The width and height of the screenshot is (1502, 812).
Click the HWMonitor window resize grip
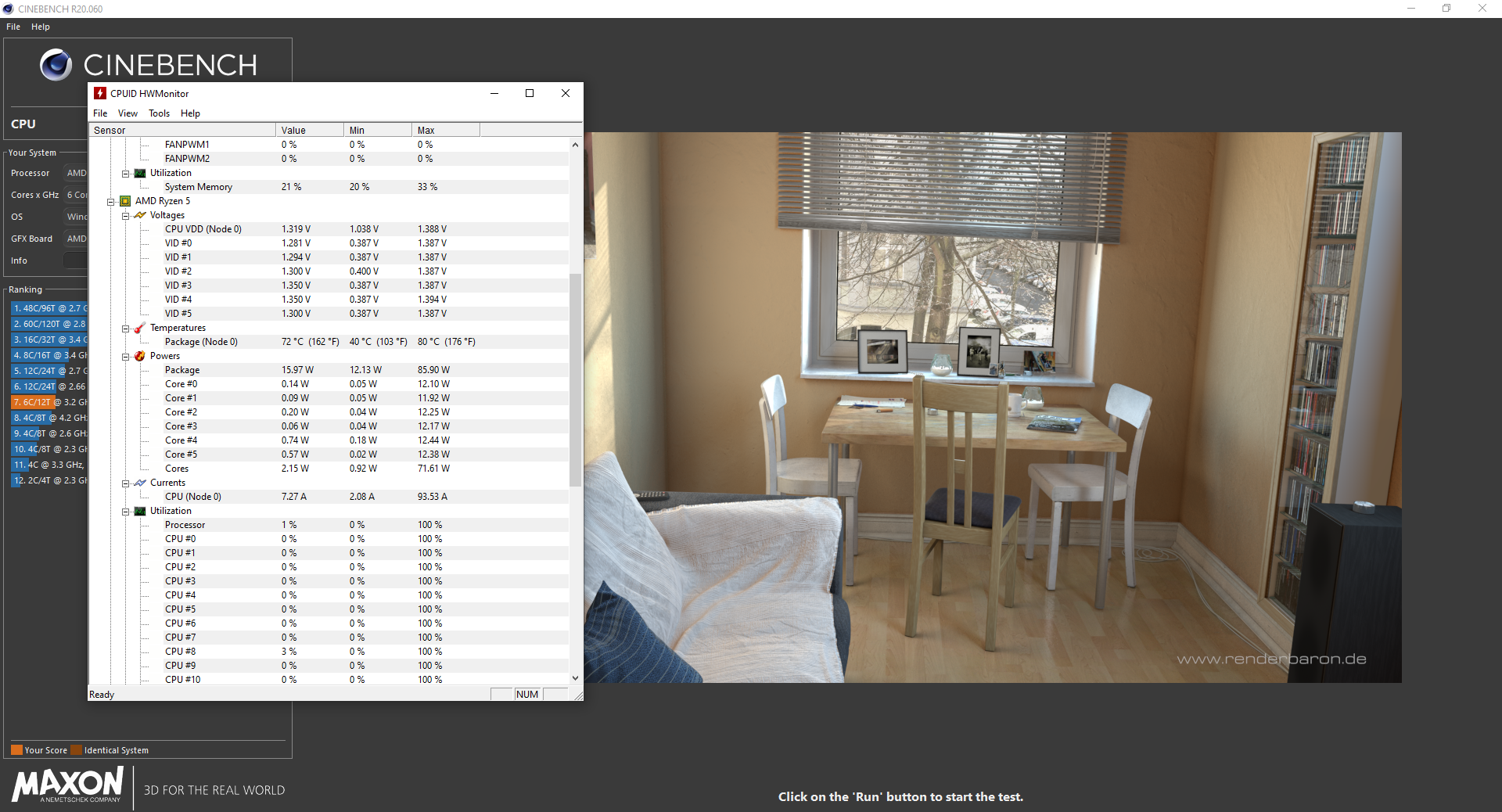pyautogui.click(x=578, y=695)
